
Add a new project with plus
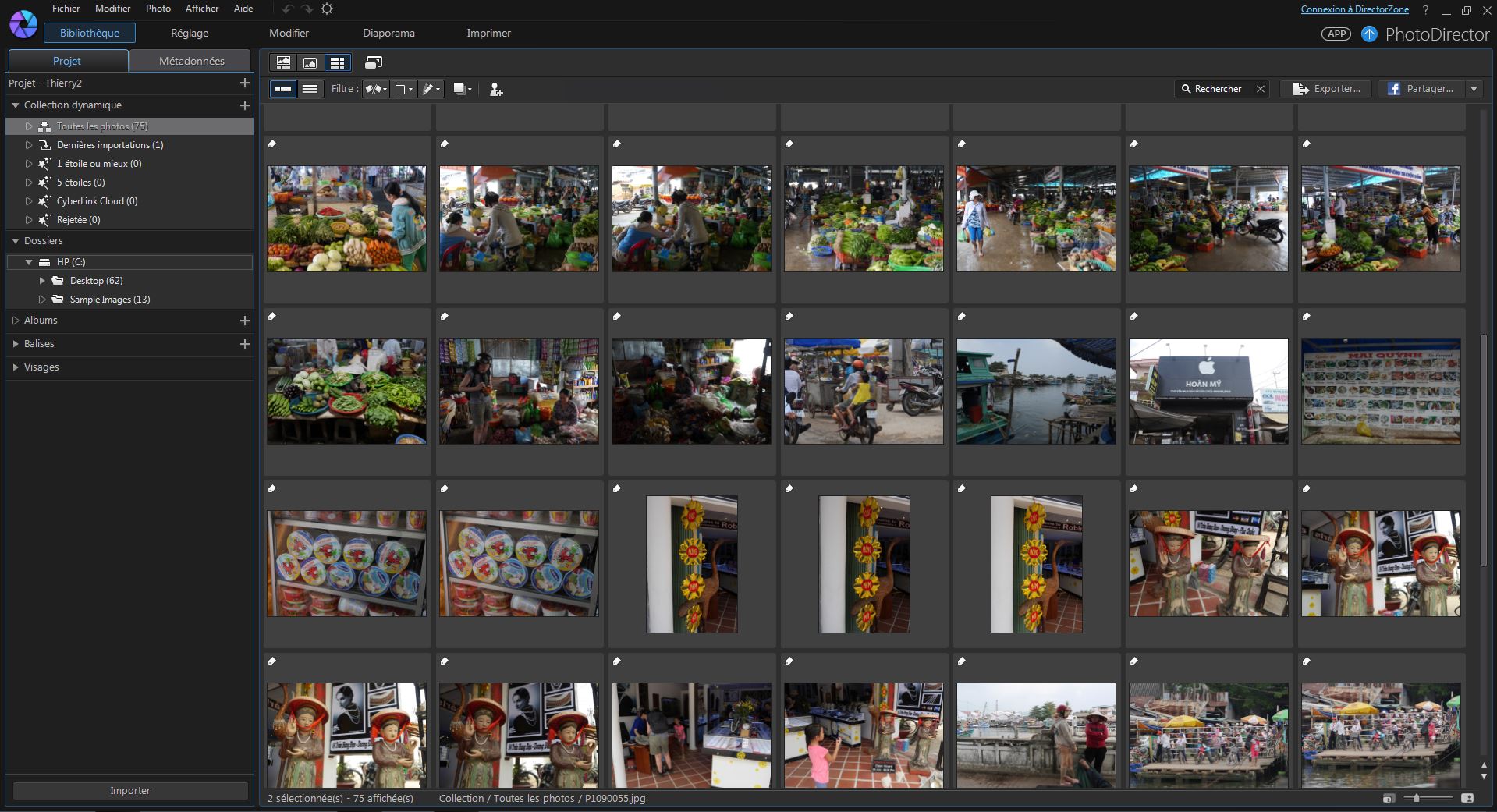point(244,83)
